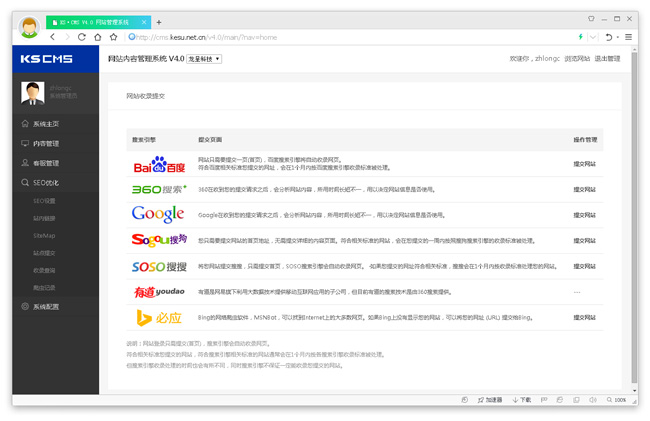Open 下载 downloads in the status bar
This screenshot has width=650, height=421.
(x=522, y=400)
